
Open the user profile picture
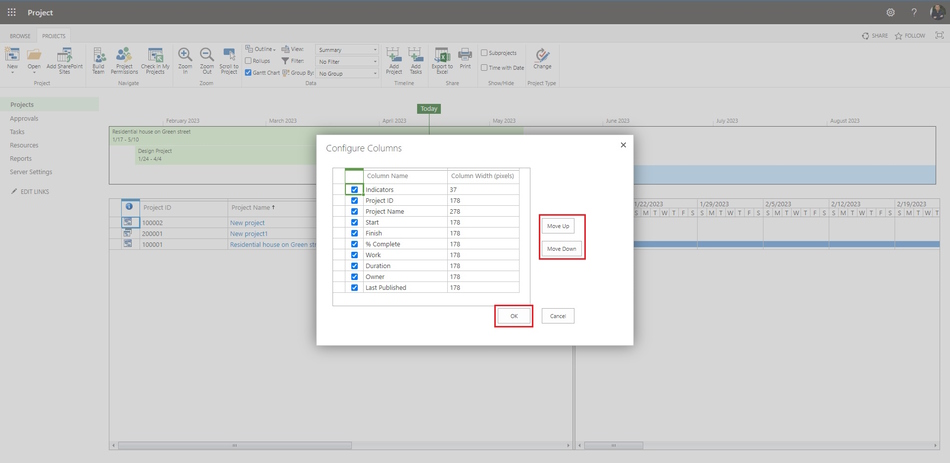tap(937, 12)
